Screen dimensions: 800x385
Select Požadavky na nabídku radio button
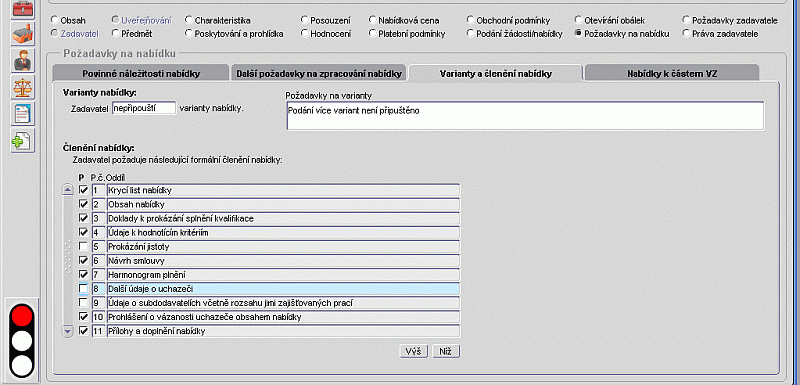click(x=578, y=34)
